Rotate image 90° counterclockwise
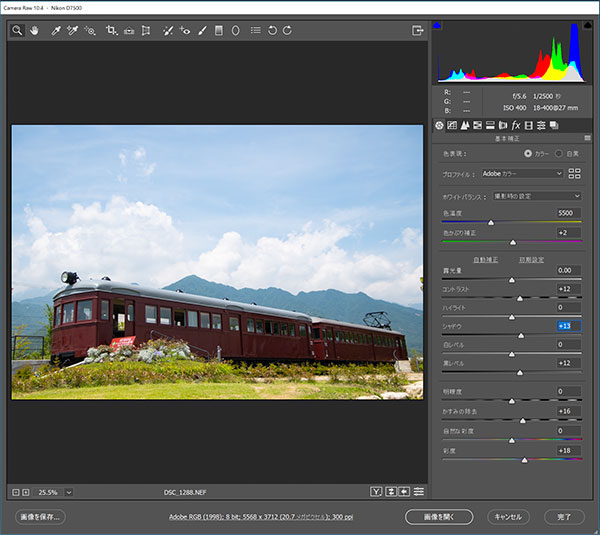The image size is (600, 535). [272, 30]
